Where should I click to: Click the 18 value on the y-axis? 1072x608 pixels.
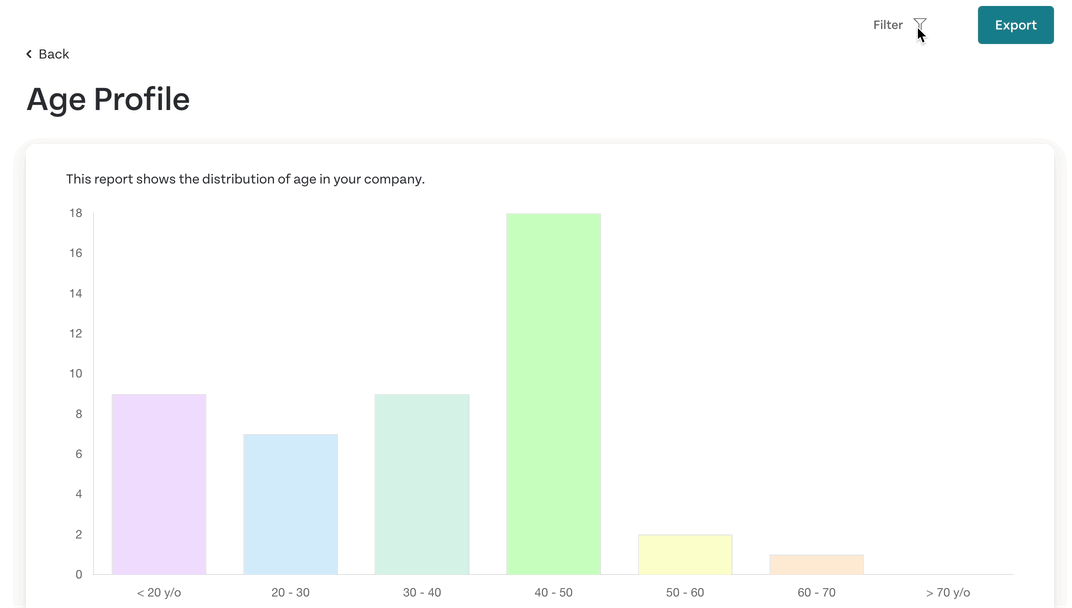[75, 213]
